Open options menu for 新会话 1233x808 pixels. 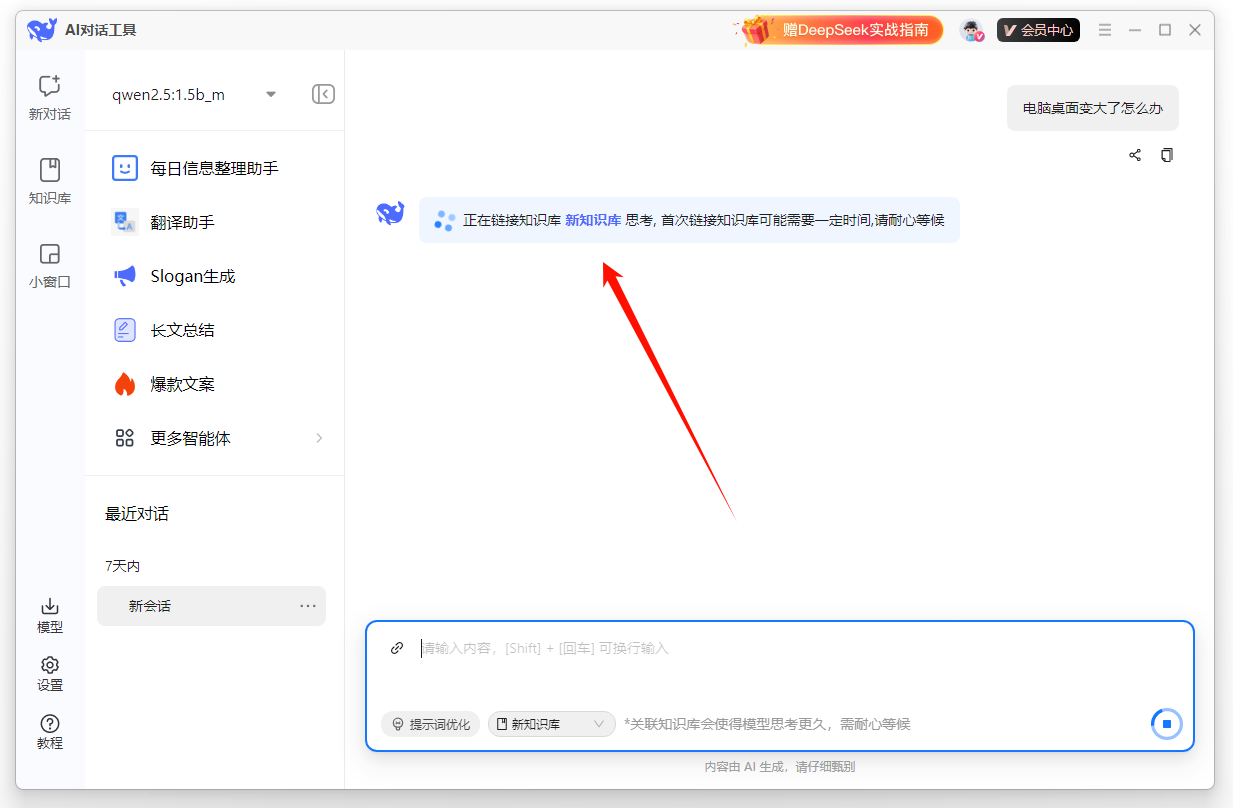tap(308, 606)
